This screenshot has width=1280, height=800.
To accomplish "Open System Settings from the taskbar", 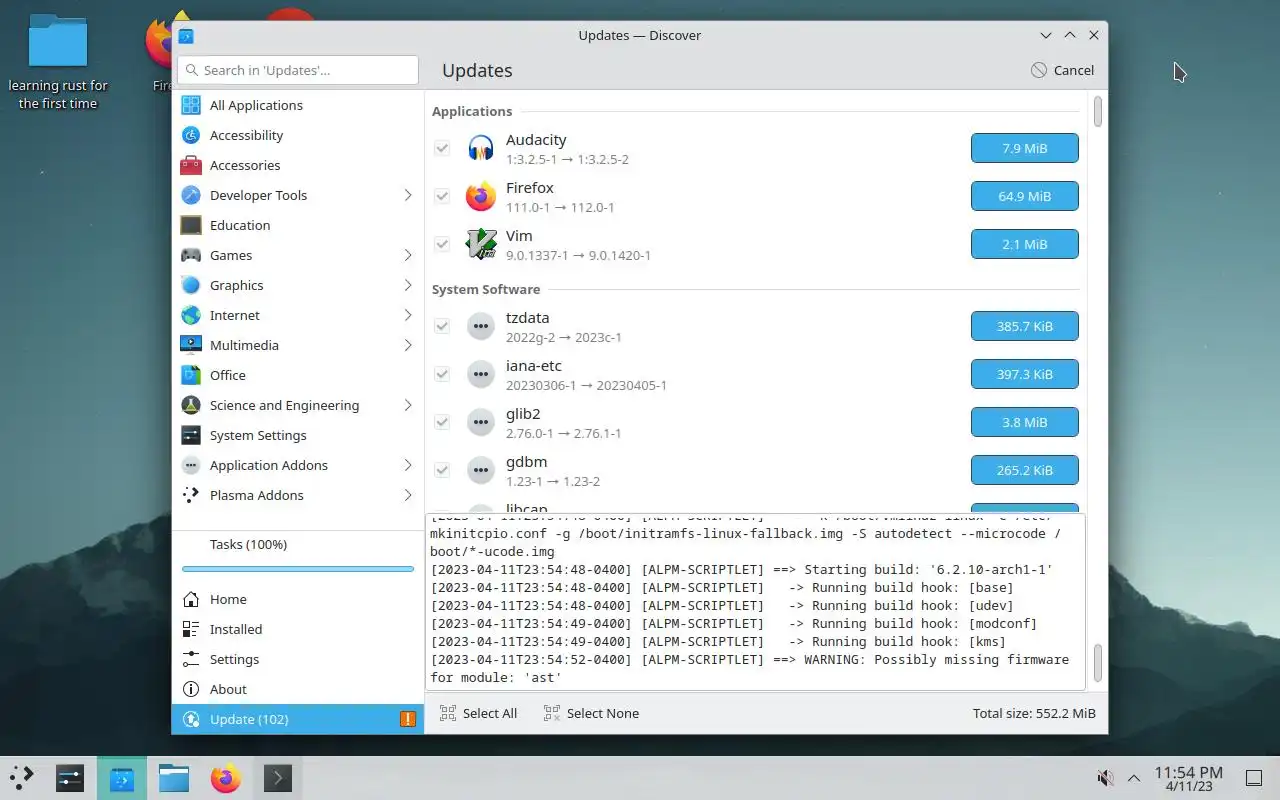I will click(70, 778).
